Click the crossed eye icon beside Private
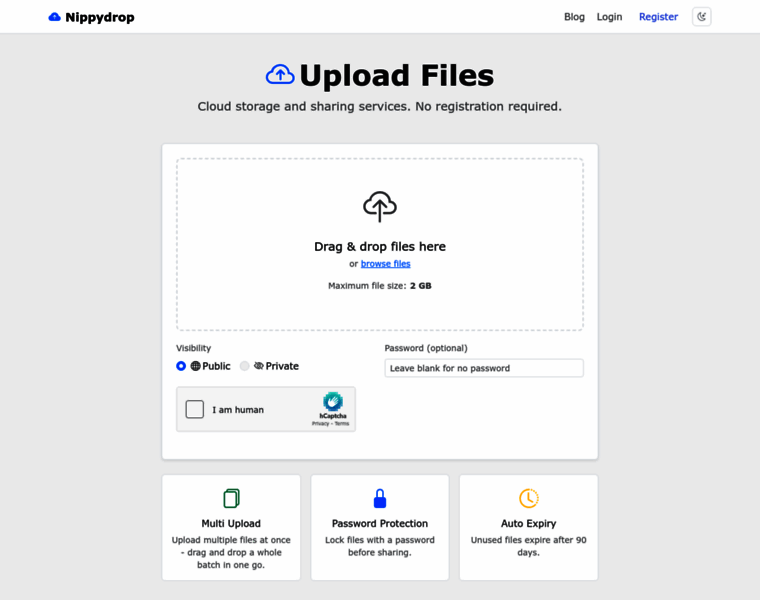This screenshot has height=600, width=760. coord(259,366)
